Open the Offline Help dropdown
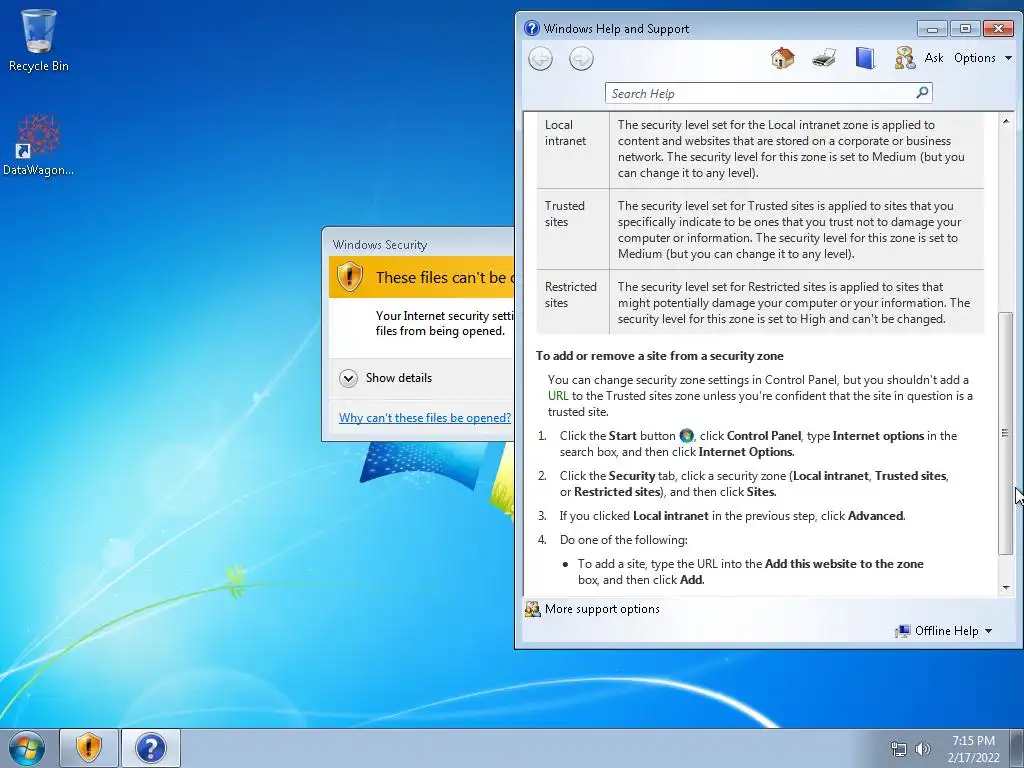Image resolution: width=1024 pixels, height=768 pixels. tap(953, 631)
